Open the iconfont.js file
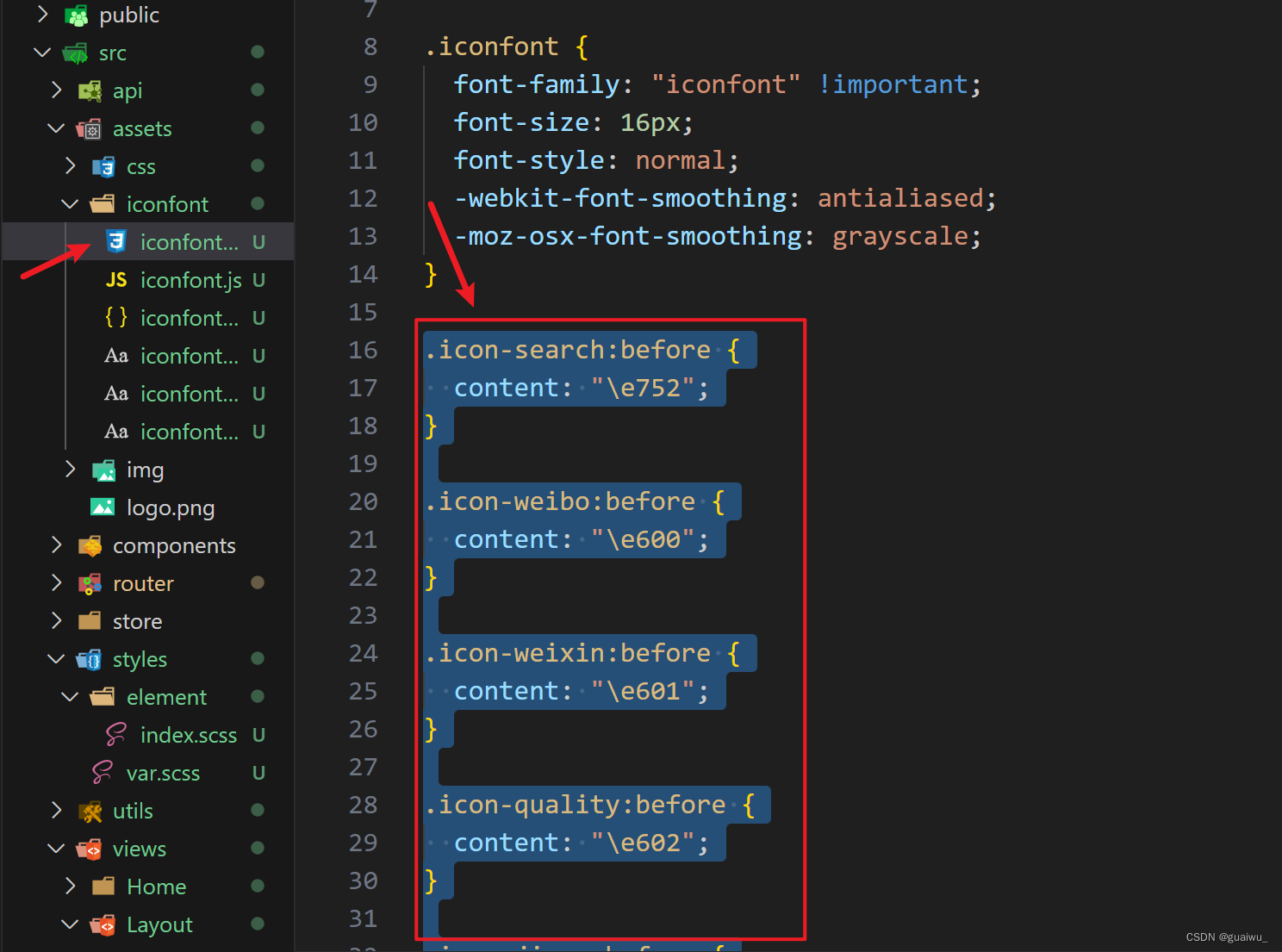 point(191,280)
